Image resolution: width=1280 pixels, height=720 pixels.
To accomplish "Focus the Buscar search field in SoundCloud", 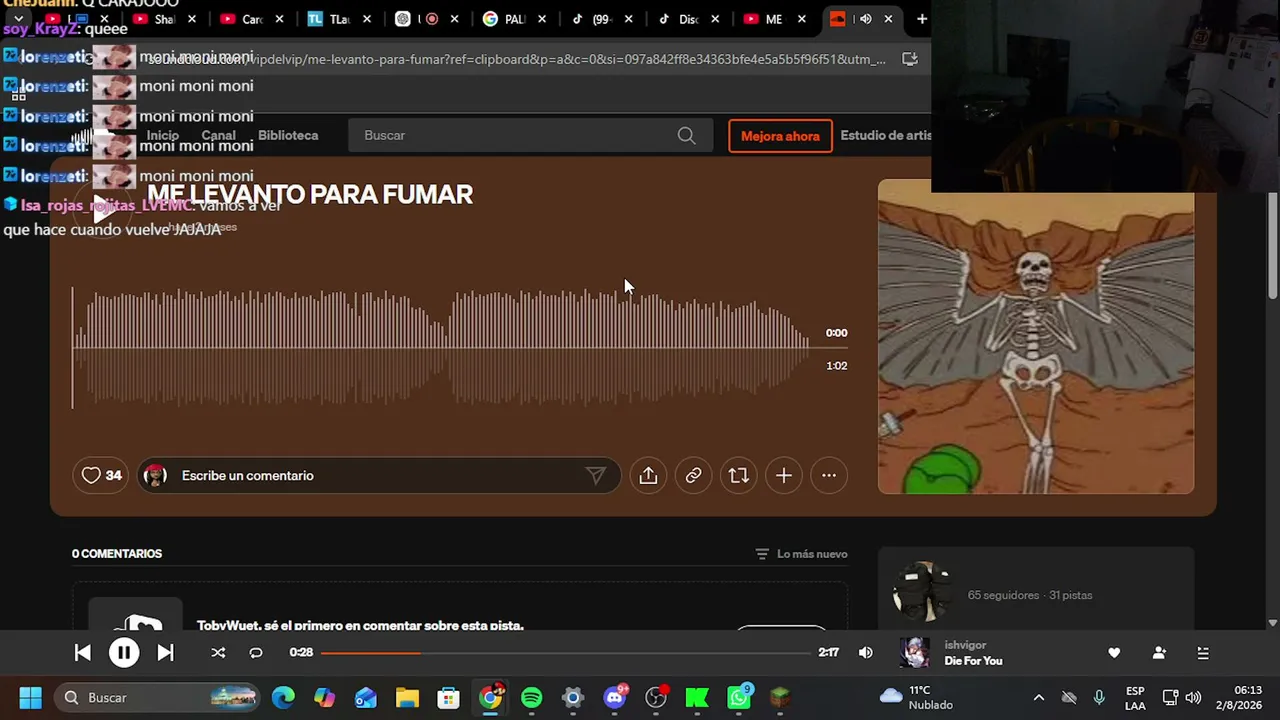I will (x=530, y=136).
